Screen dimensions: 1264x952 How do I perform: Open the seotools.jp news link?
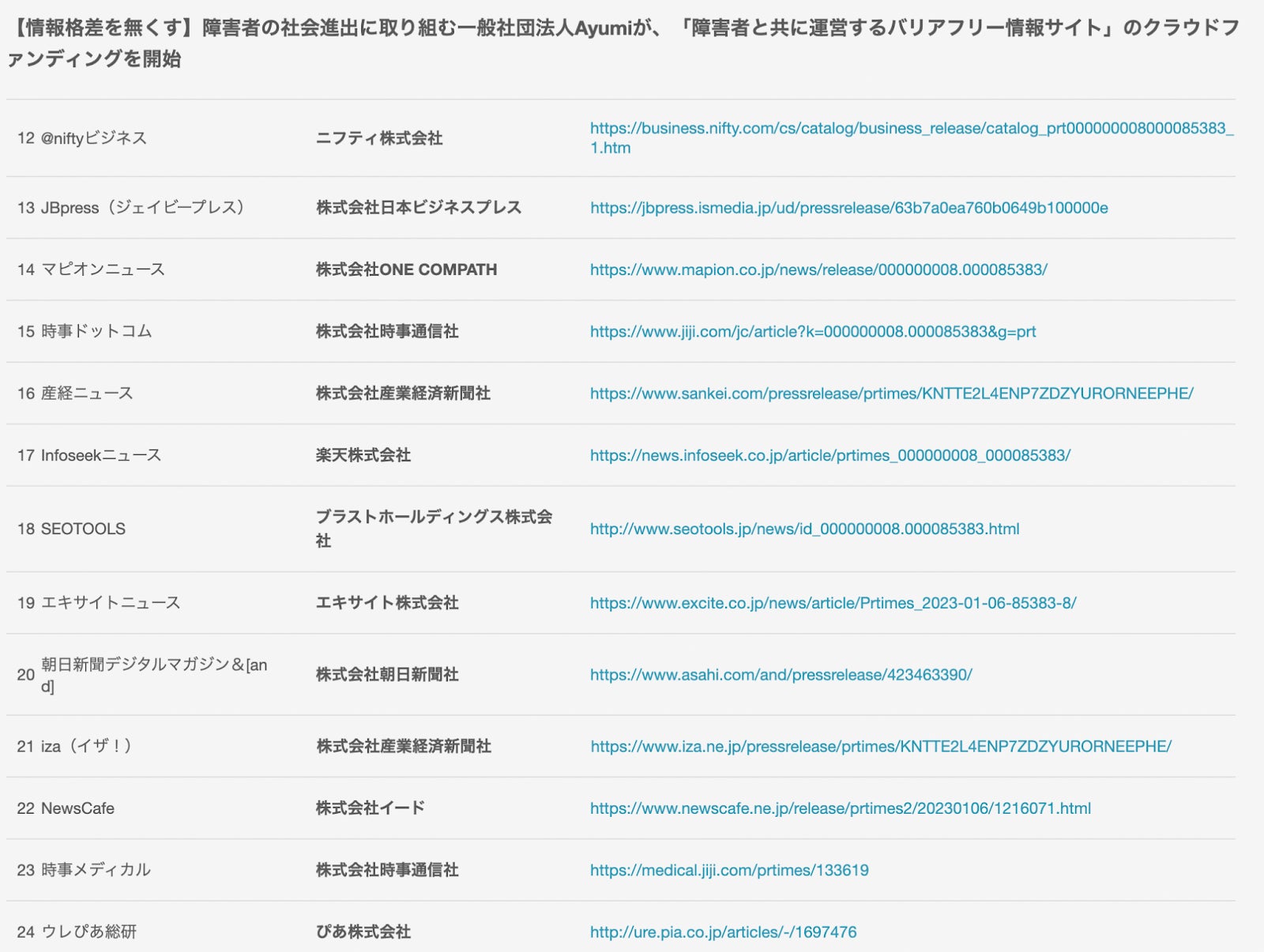point(804,529)
